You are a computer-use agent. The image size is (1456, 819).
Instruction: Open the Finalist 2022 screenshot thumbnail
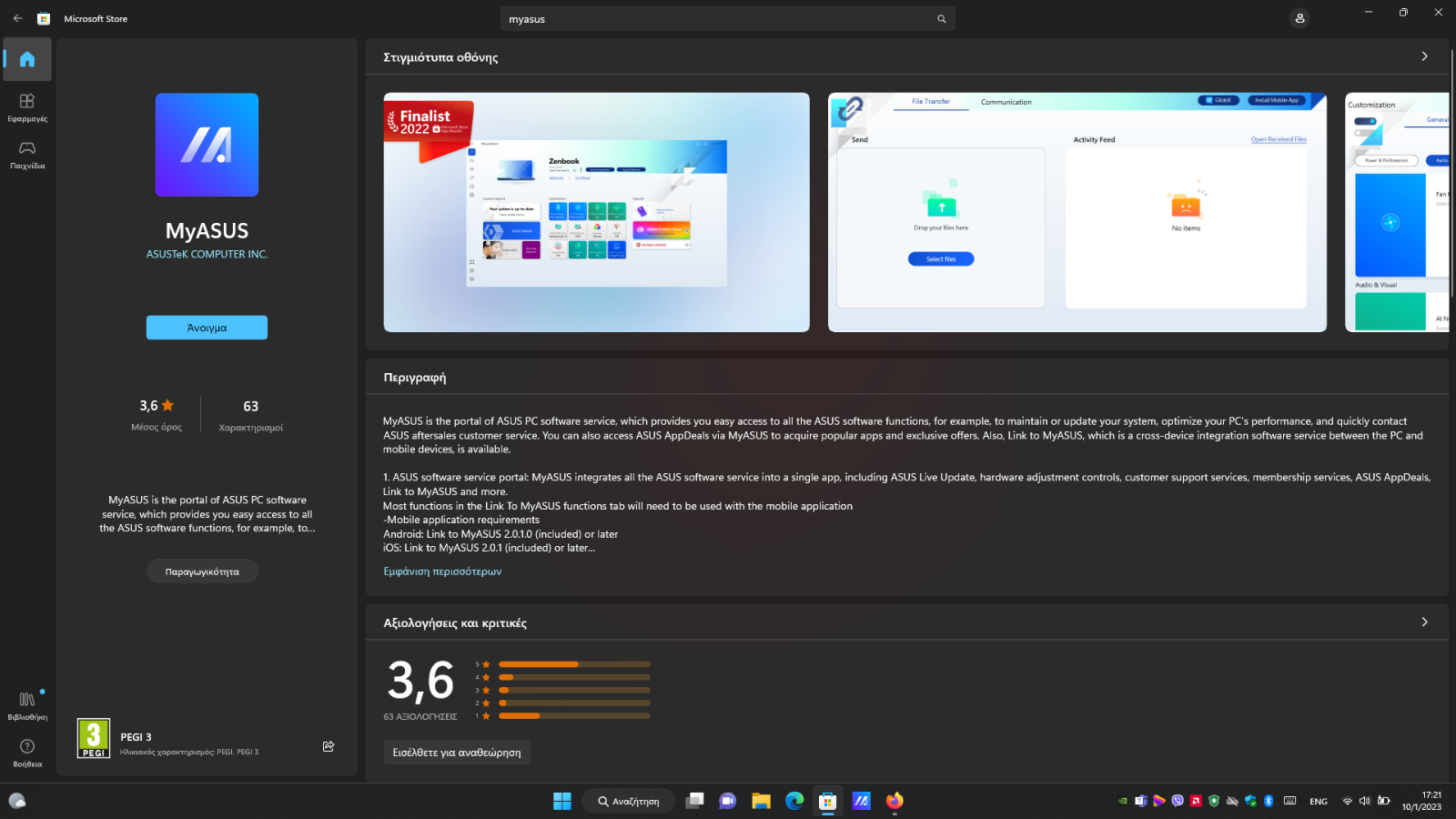596,212
